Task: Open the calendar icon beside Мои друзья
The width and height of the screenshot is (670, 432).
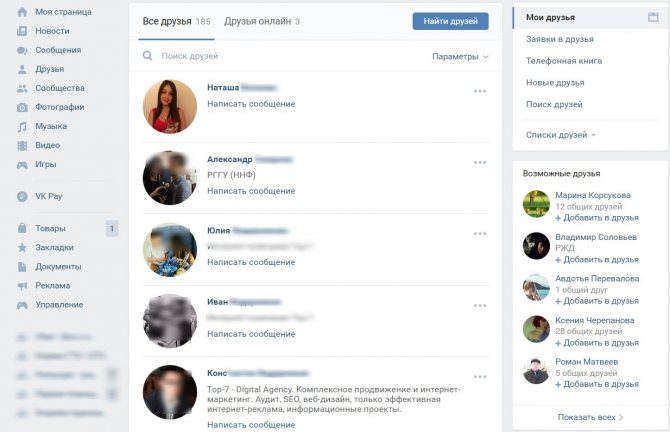Action: coord(653,17)
